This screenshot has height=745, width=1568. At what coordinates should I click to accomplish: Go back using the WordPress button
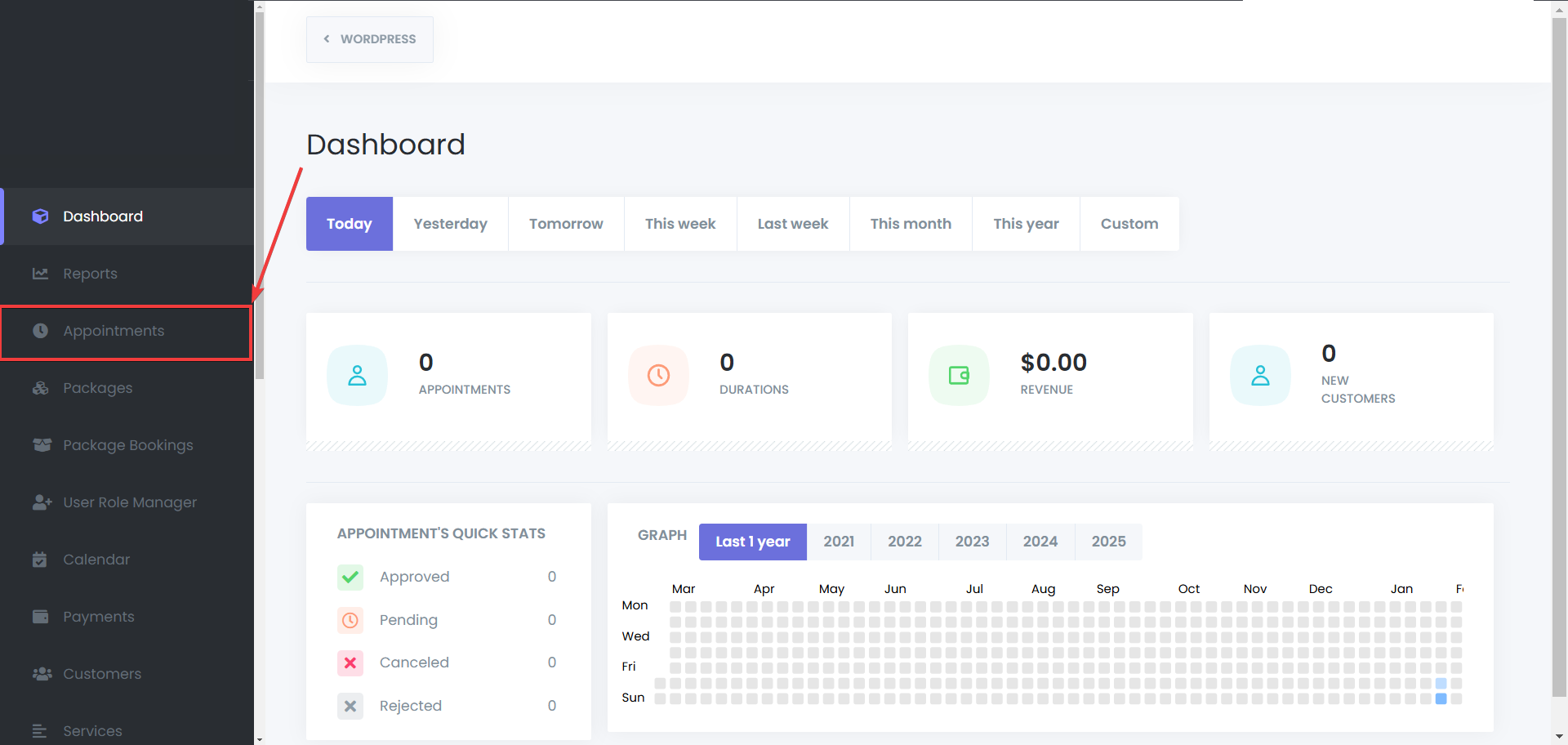click(x=370, y=39)
